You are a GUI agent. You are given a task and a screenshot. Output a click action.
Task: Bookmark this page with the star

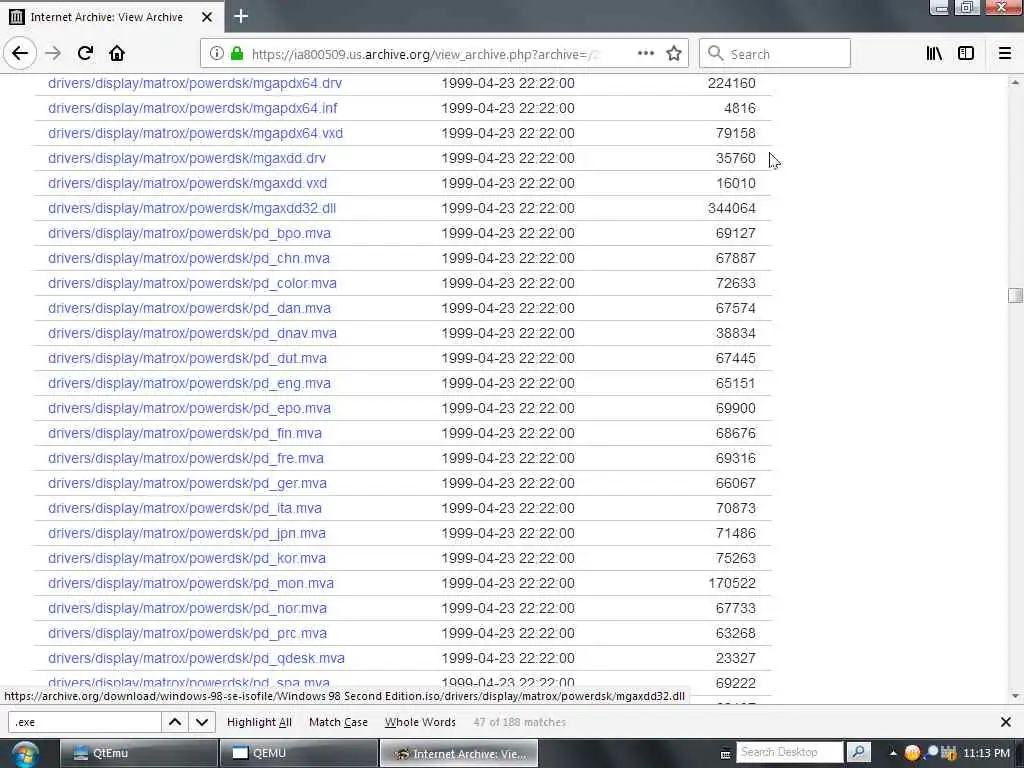674,54
